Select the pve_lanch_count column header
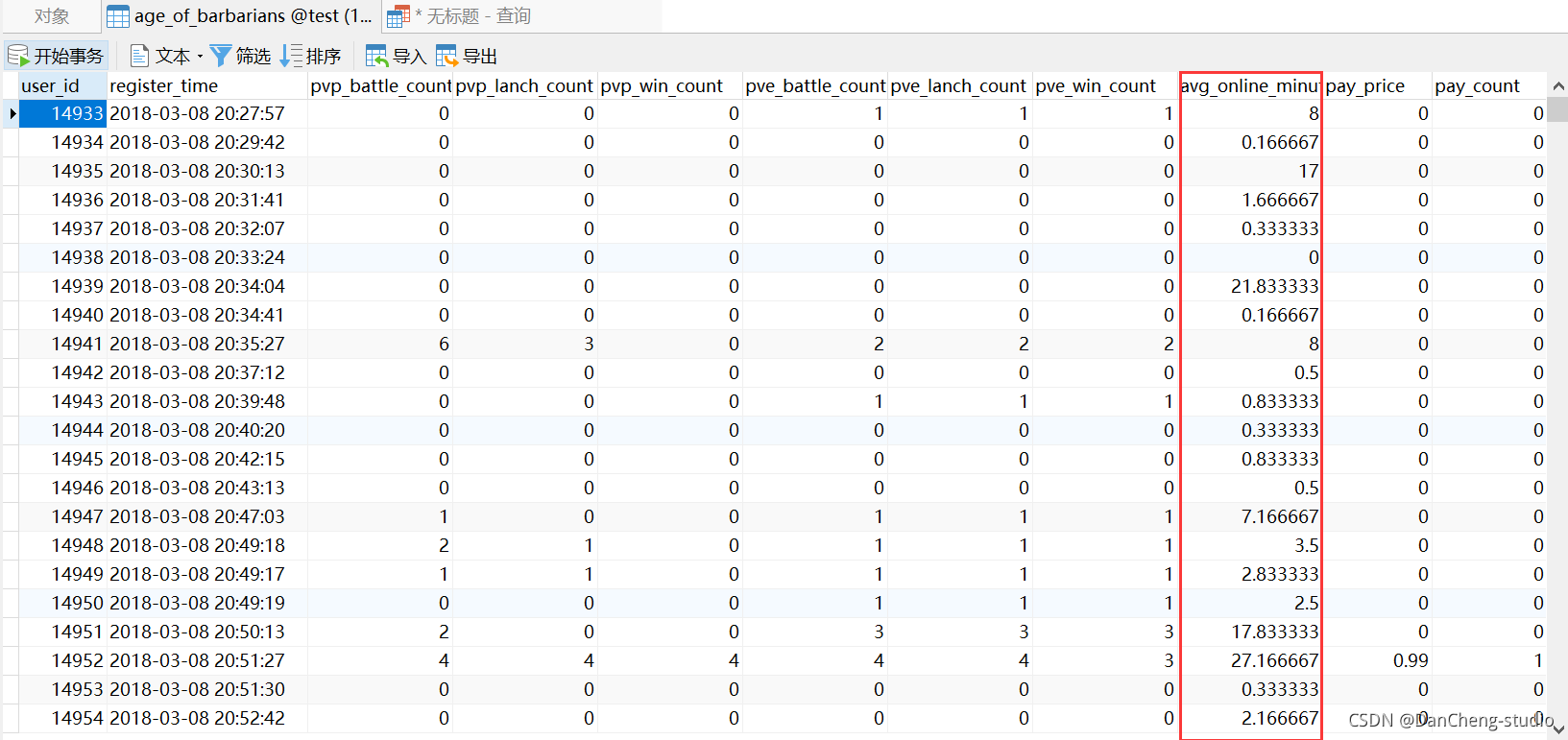The image size is (1568, 740). tap(960, 85)
